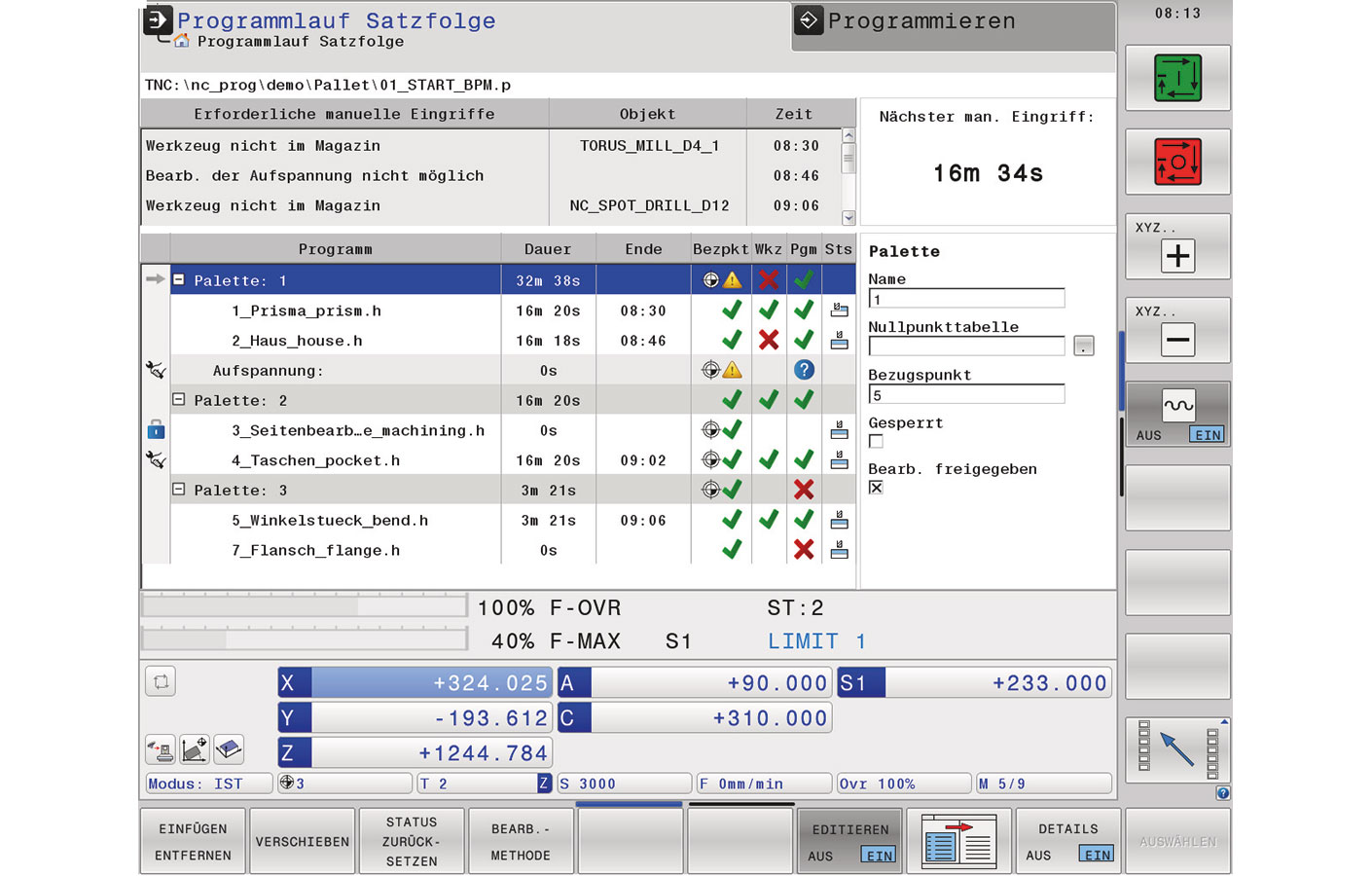Toggle the Gesperrt checkbox
The width and height of the screenshot is (1372, 876).
(876, 441)
